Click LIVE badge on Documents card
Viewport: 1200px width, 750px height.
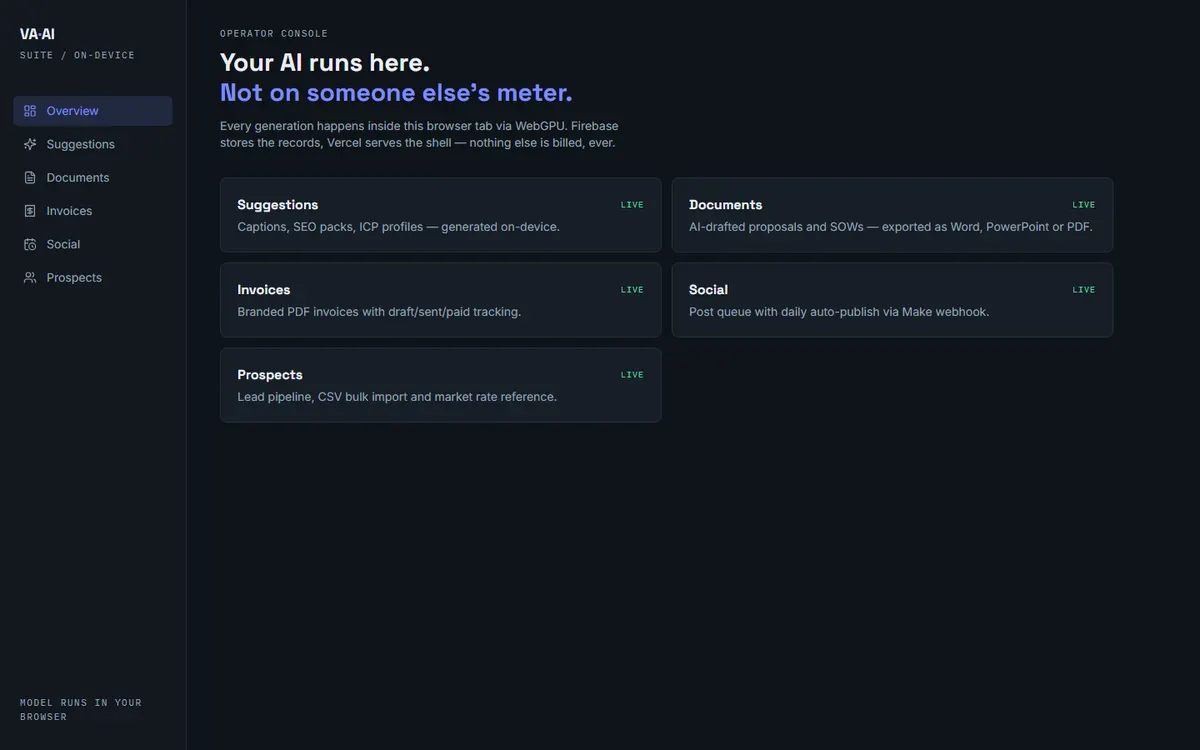pyautogui.click(x=1084, y=205)
